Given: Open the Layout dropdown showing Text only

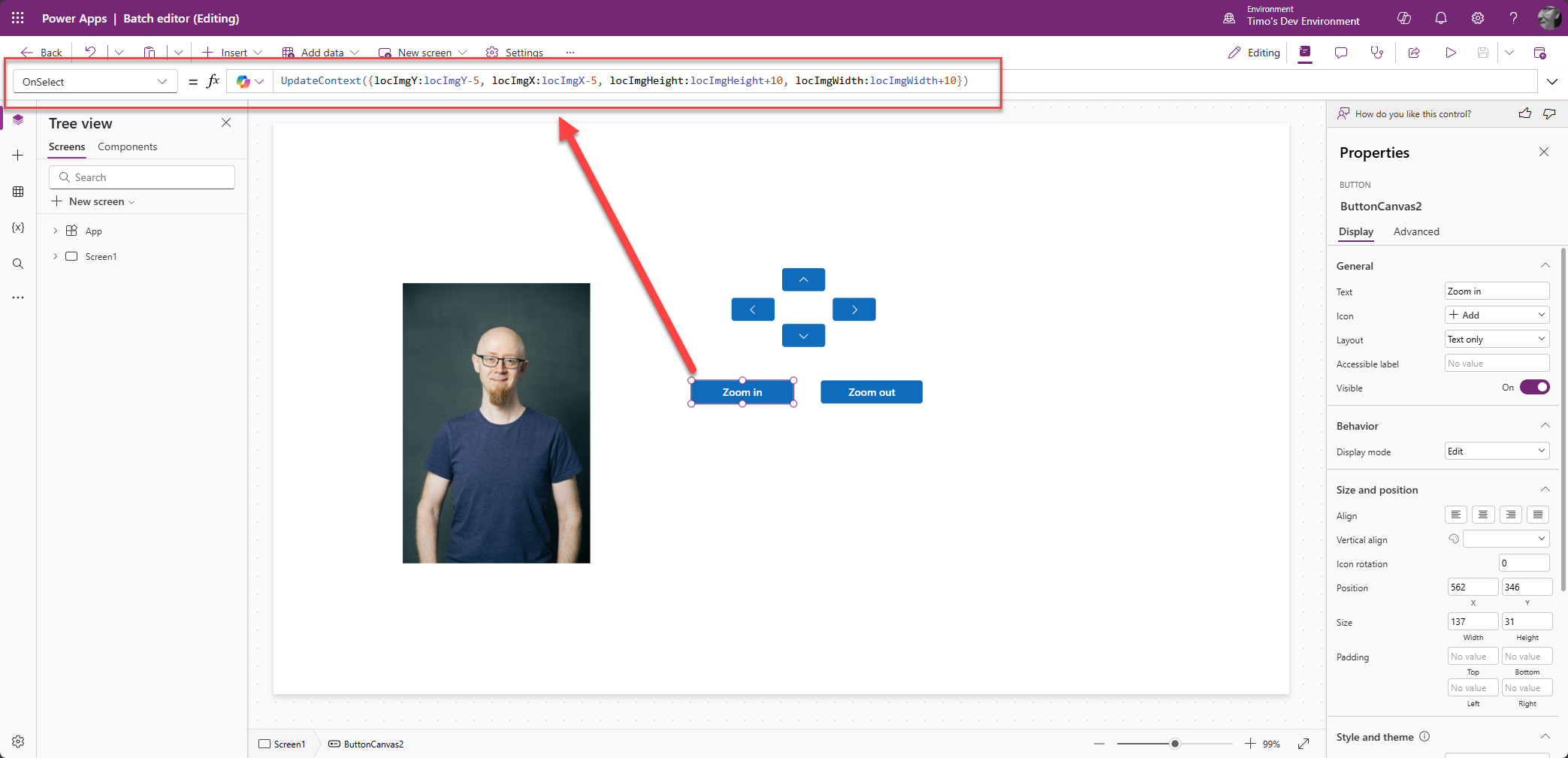Looking at the screenshot, I should (1496, 340).
